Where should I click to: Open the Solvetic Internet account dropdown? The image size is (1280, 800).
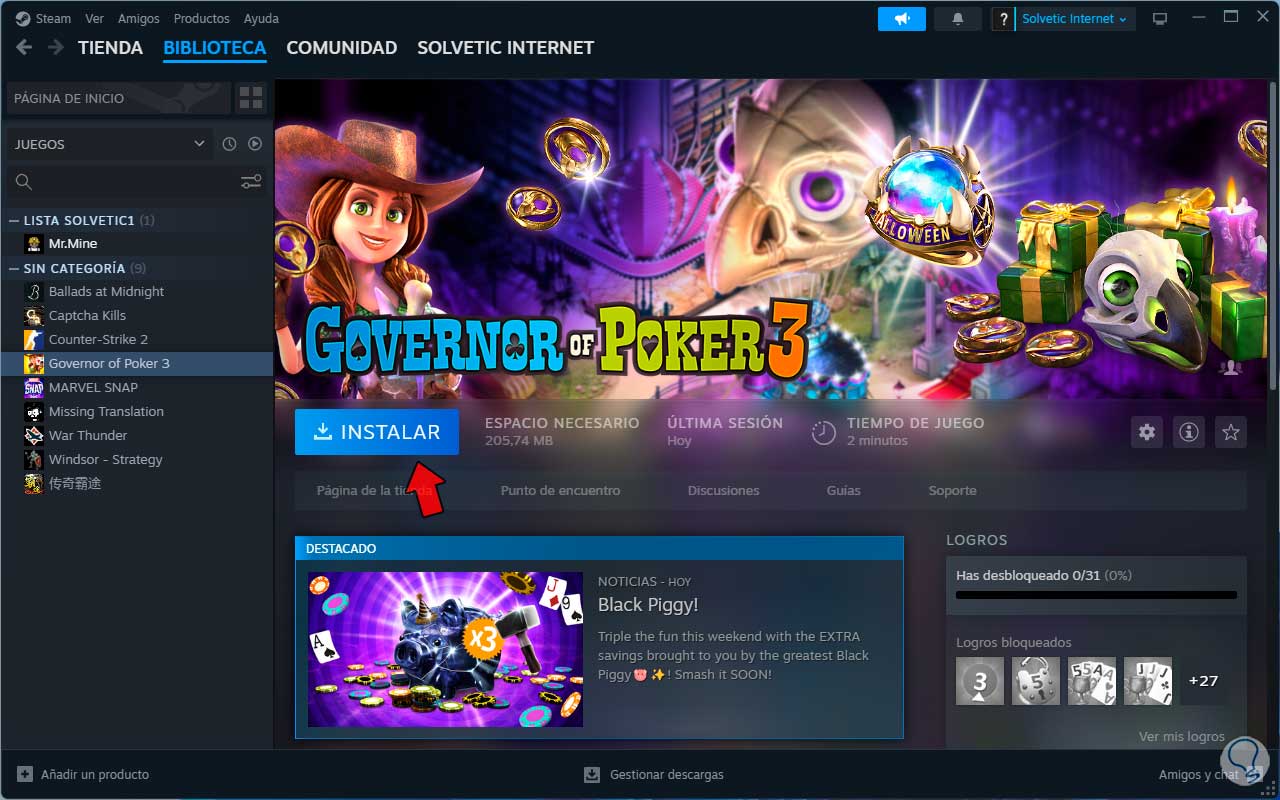click(1074, 19)
